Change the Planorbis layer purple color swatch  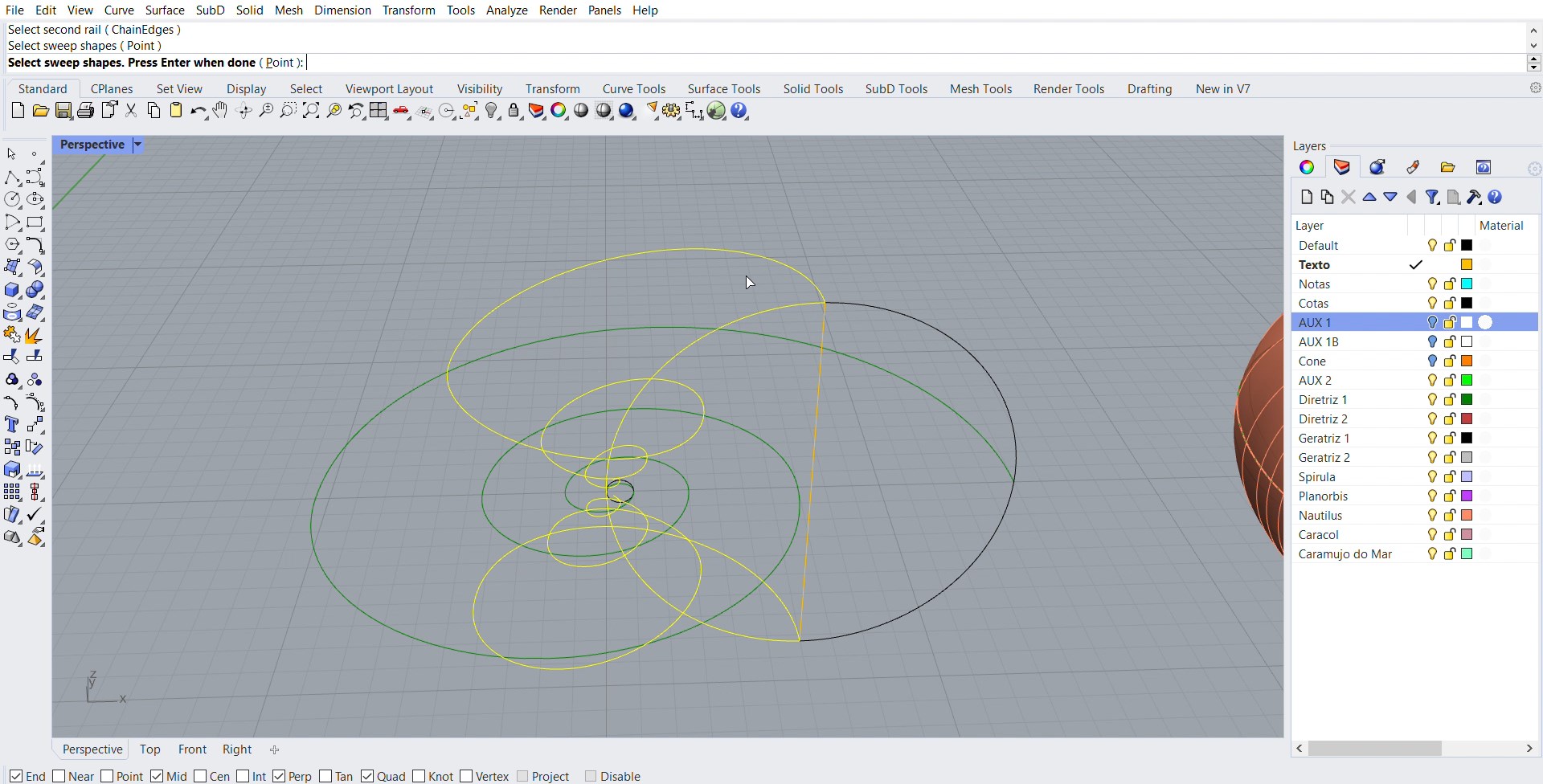click(x=1467, y=496)
